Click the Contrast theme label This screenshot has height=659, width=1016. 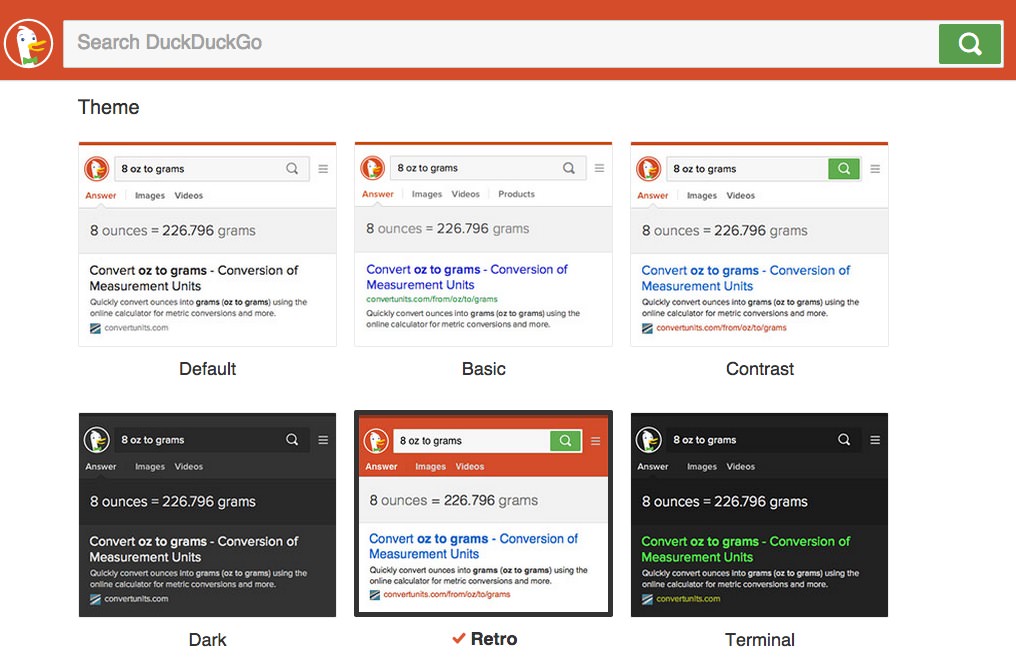click(x=759, y=369)
